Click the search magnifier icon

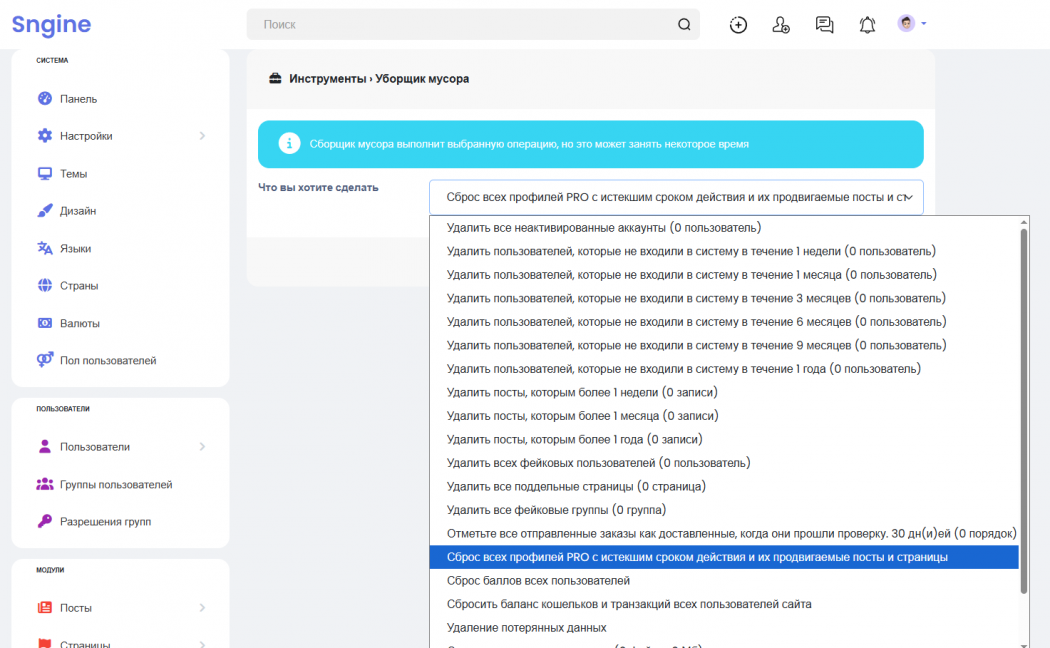(x=684, y=25)
